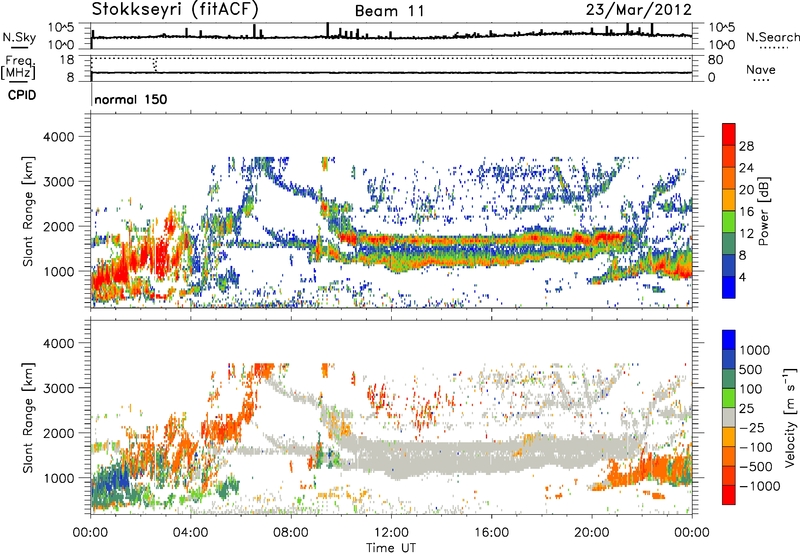This screenshot has width=800, height=554.
Task: Click the "28" power colorbar value
Action: (x=746, y=146)
